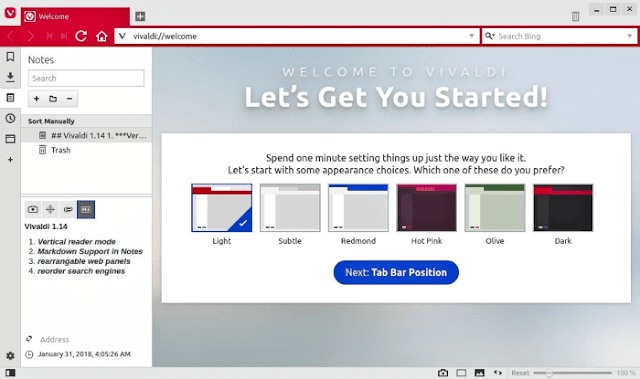This screenshot has height=379, width=640.
Task: Open the History panel clock icon
Action: [10, 118]
